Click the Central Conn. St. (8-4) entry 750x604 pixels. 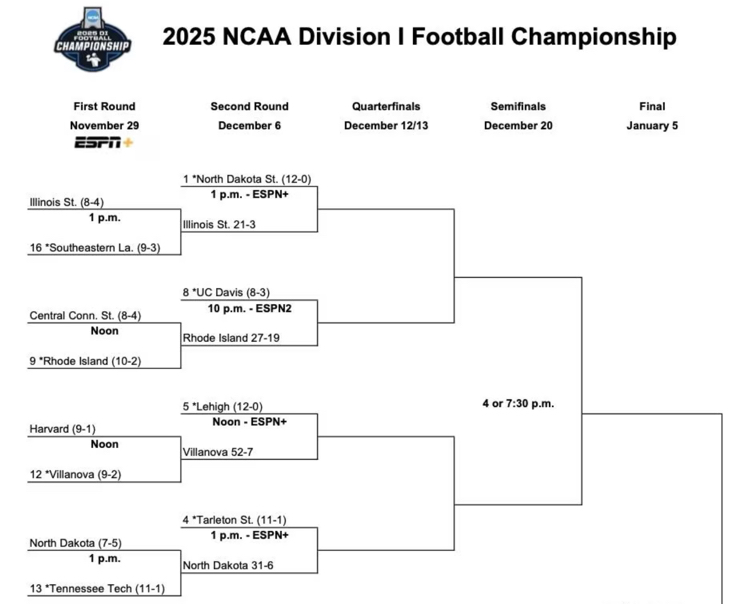(x=85, y=316)
